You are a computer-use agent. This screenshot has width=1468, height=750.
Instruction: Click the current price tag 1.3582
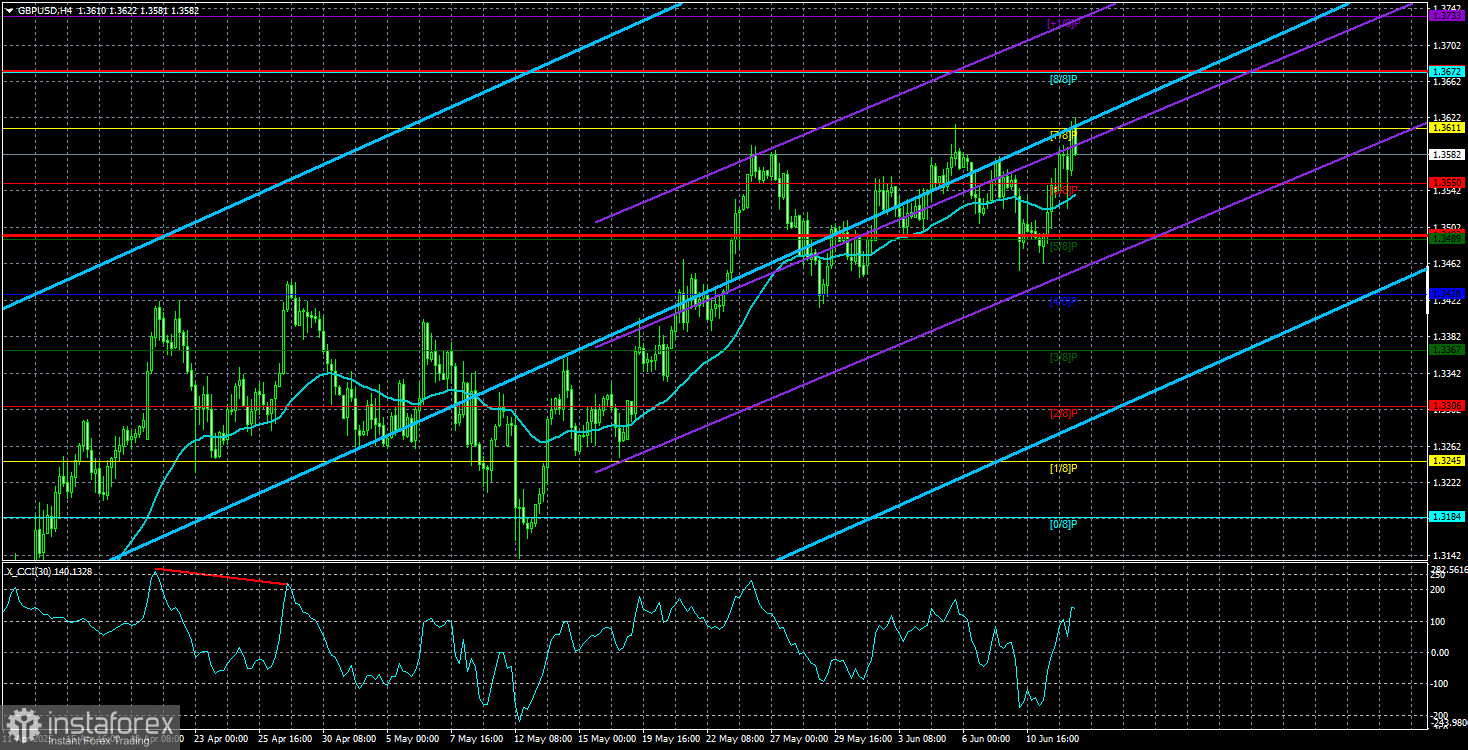coord(1448,155)
